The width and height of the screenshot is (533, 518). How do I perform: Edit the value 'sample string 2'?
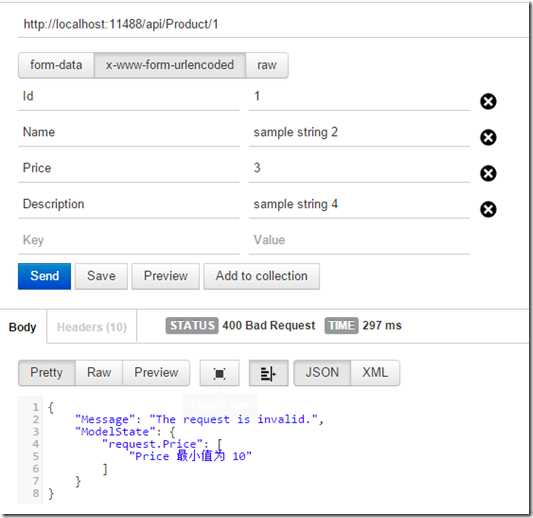(x=359, y=132)
